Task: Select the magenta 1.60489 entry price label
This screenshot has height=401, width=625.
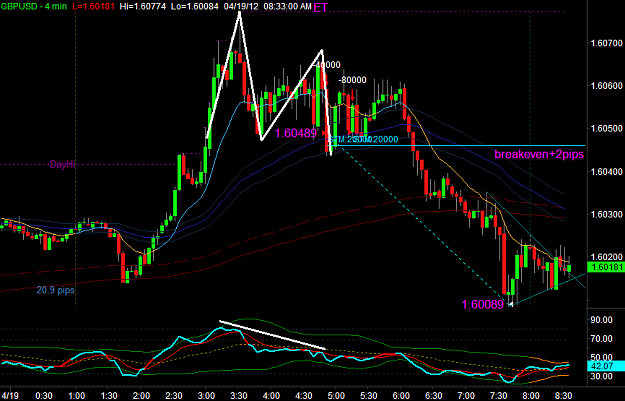Action: coord(296,133)
